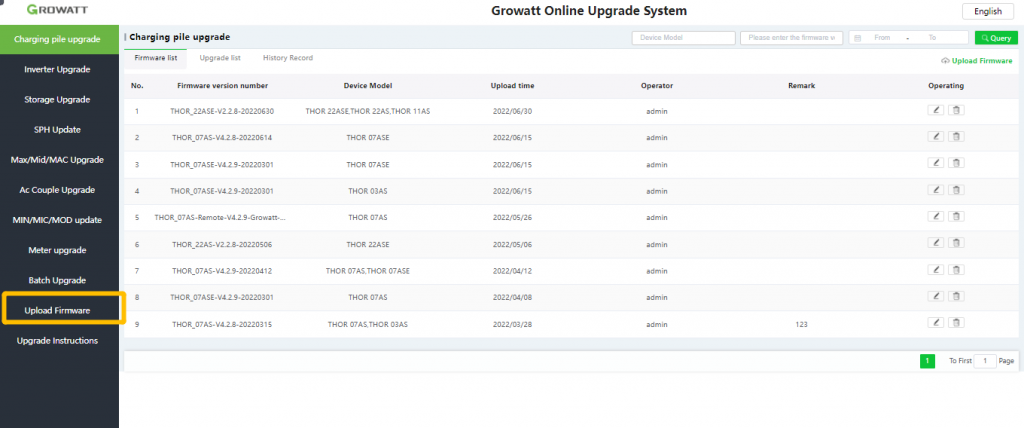1024x428 pixels.
Task: Select firmware name THOR_07AS-V4.2.8-20220315
Action: point(222,324)
